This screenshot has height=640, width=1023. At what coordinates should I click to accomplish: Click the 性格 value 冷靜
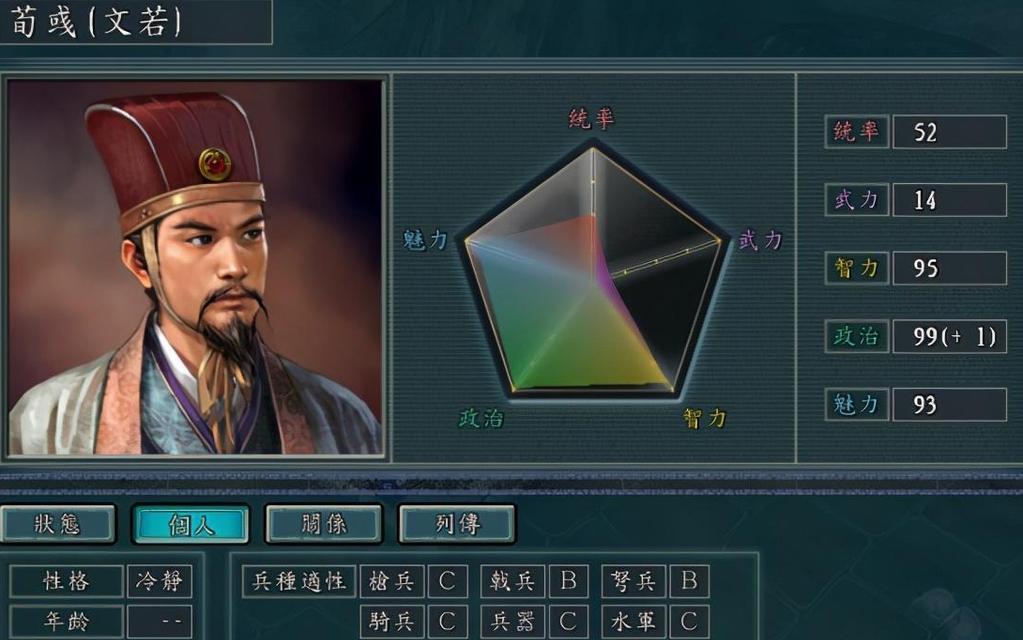(x=159, y=581)
